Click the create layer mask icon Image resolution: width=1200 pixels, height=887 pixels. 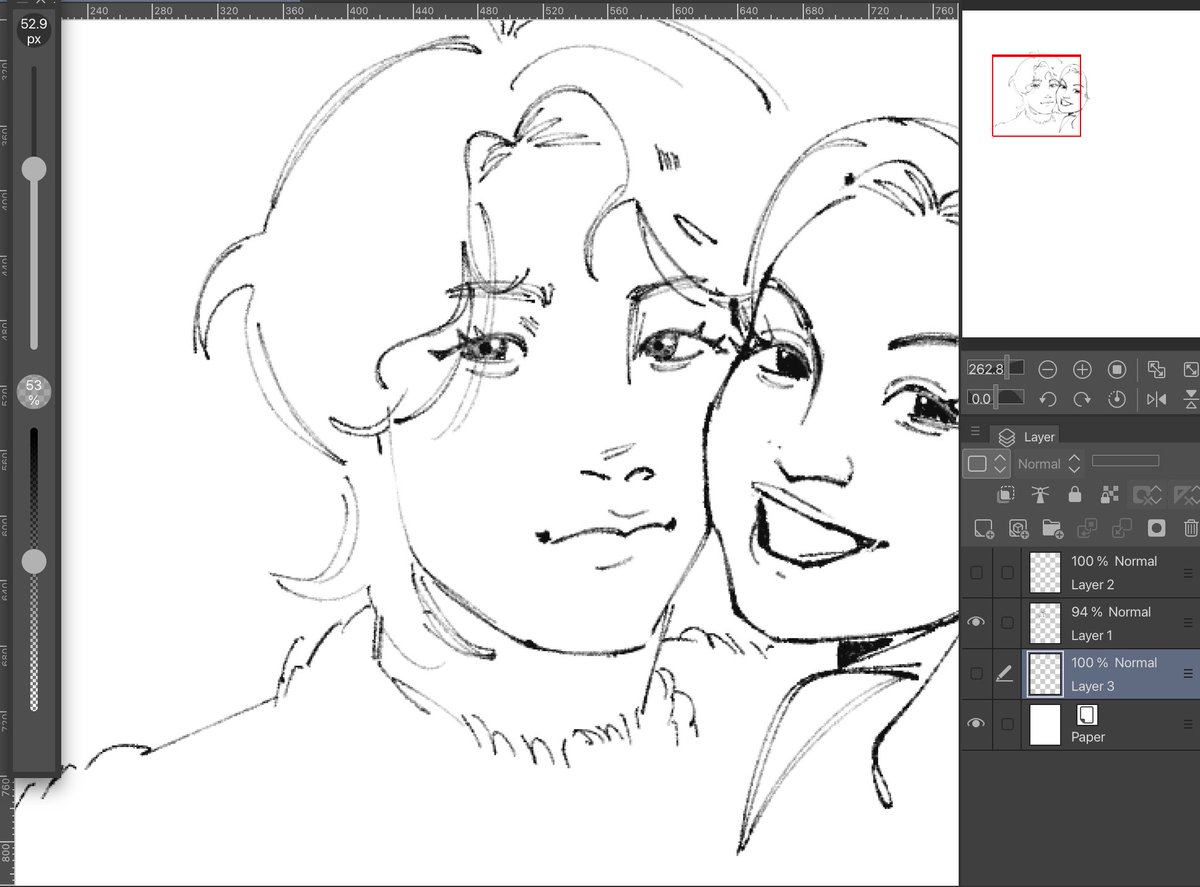[1156, 528]
